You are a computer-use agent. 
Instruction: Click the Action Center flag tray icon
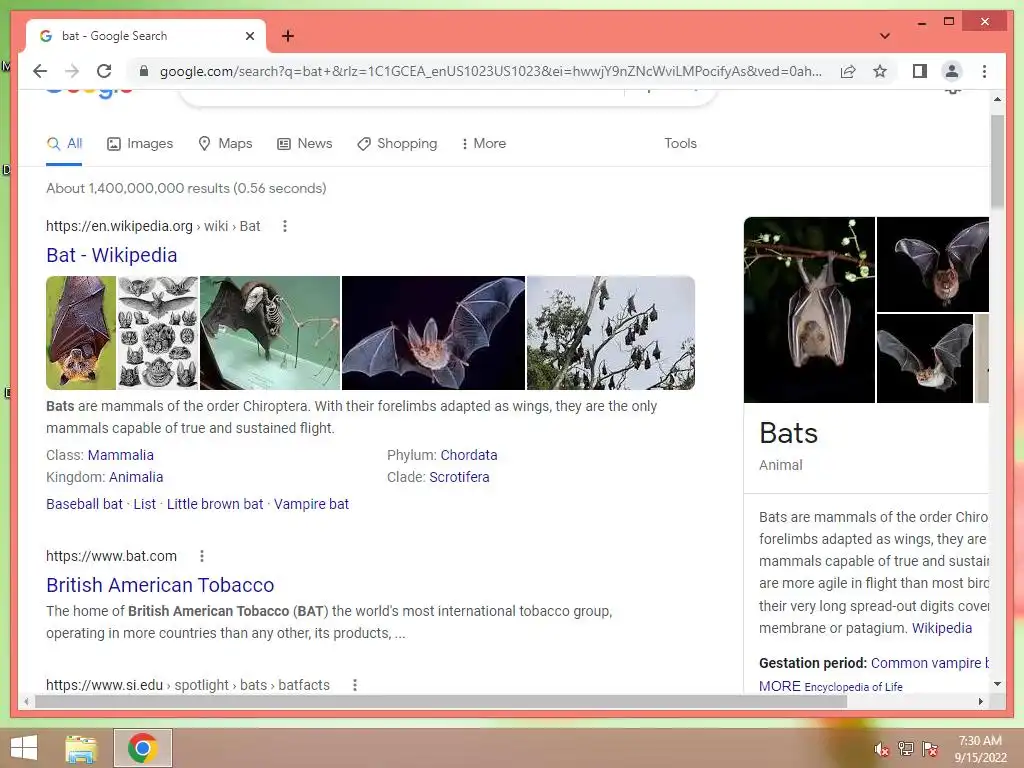pyautogui.click(x=929, y=748)
